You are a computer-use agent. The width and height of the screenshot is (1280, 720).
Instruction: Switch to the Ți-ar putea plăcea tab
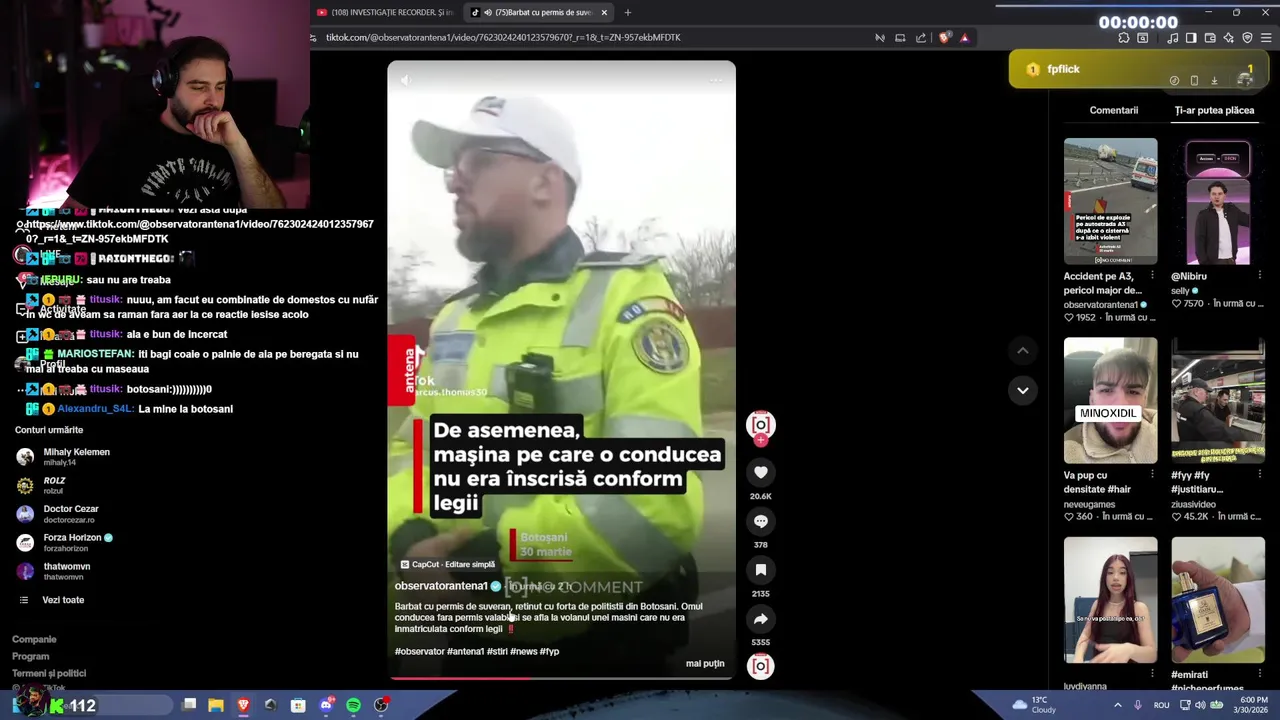[1214, 110]
